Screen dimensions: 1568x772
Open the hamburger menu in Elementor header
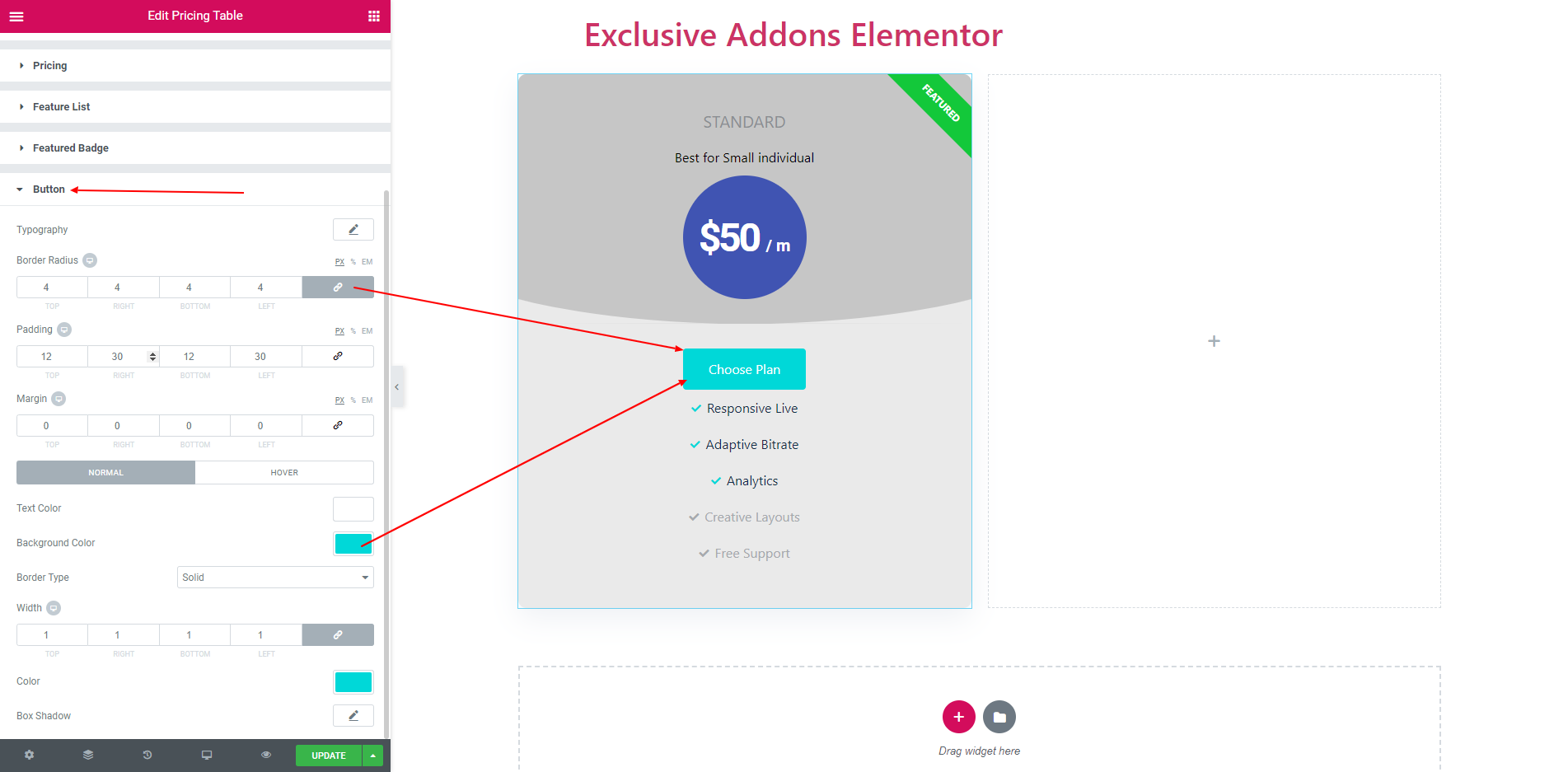pyautogui.click(x=16, y=16)
